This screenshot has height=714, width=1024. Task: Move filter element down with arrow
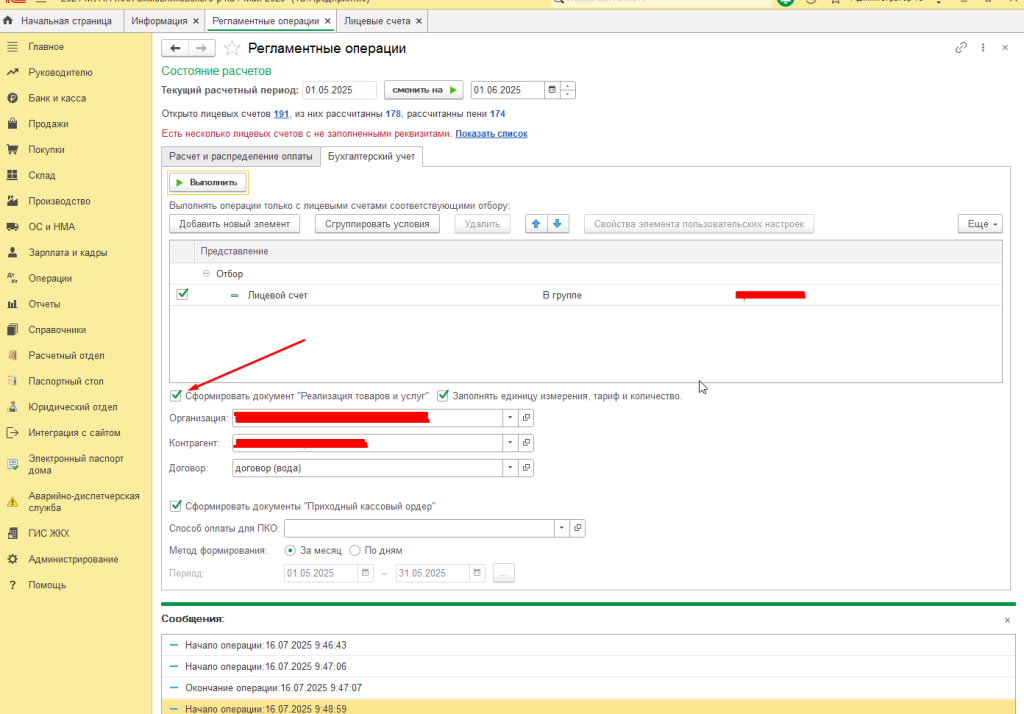click(x=558, y=224)
